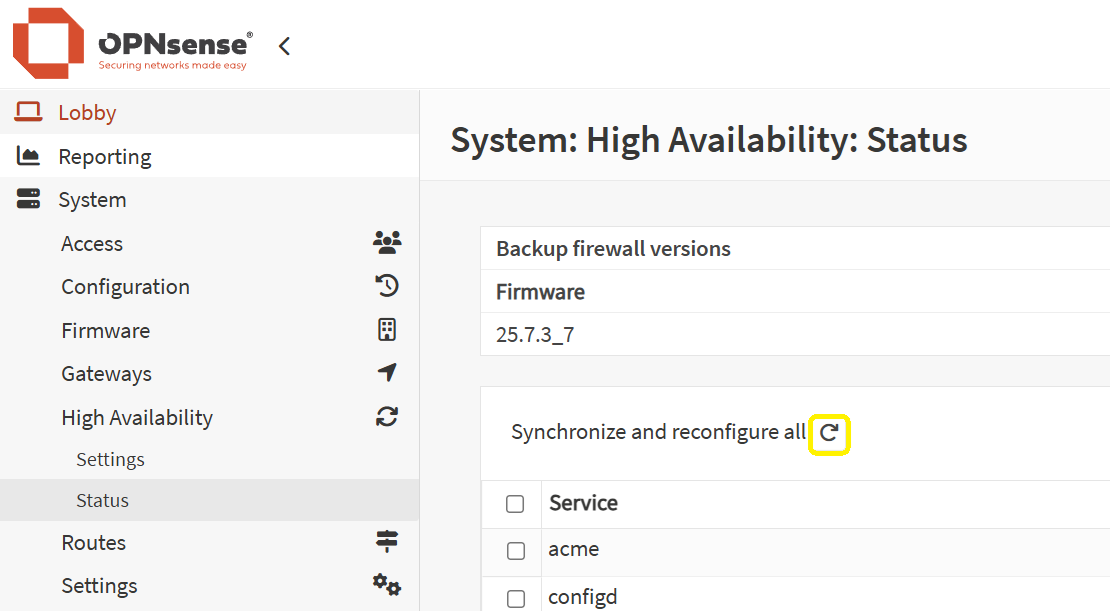
Task: Click the Routes signpost icon
Action: [387, 542]
